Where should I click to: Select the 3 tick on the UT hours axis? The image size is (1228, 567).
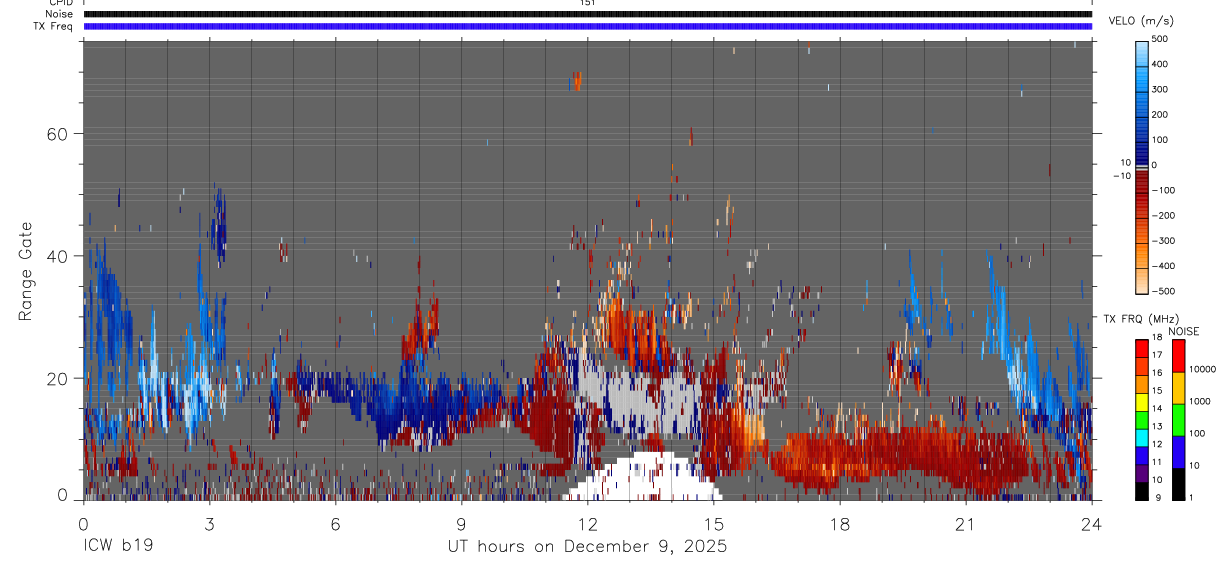coord(209,524)
